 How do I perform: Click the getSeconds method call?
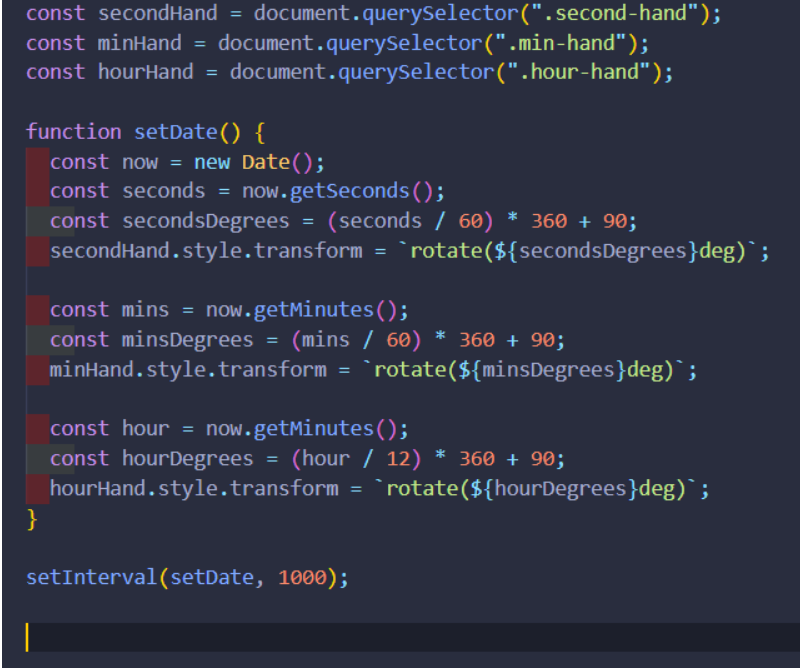[x=349, y=191]
